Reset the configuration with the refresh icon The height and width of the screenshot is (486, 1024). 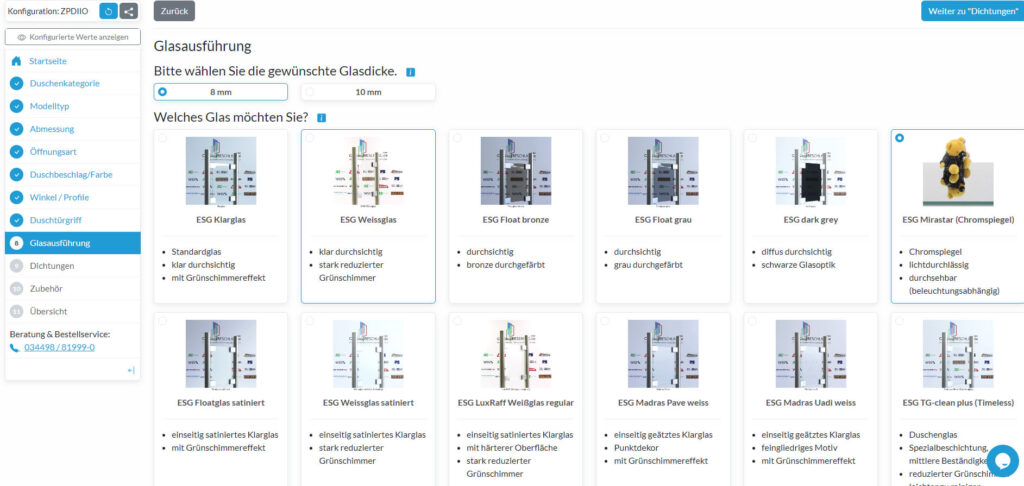coord(108,11)
